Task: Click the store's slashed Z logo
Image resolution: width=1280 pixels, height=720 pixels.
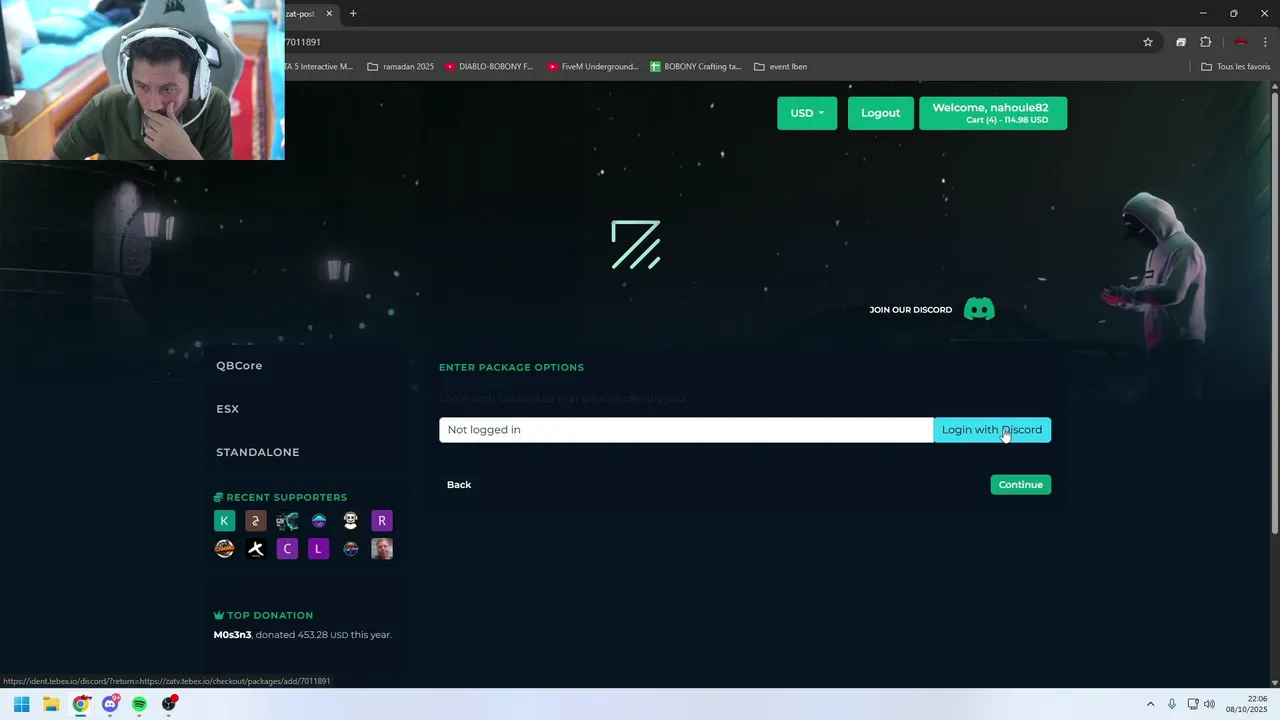Action: [x=636, y=245]
